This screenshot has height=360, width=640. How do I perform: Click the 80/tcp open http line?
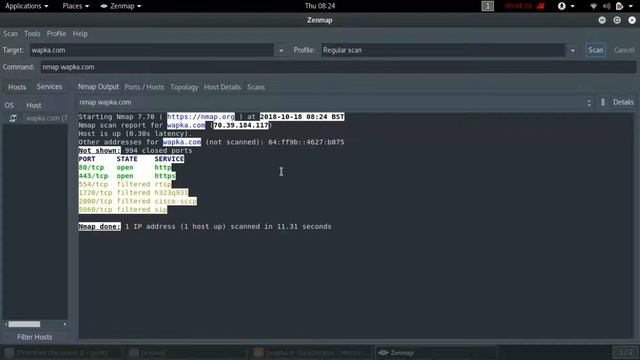pos(125,167)
